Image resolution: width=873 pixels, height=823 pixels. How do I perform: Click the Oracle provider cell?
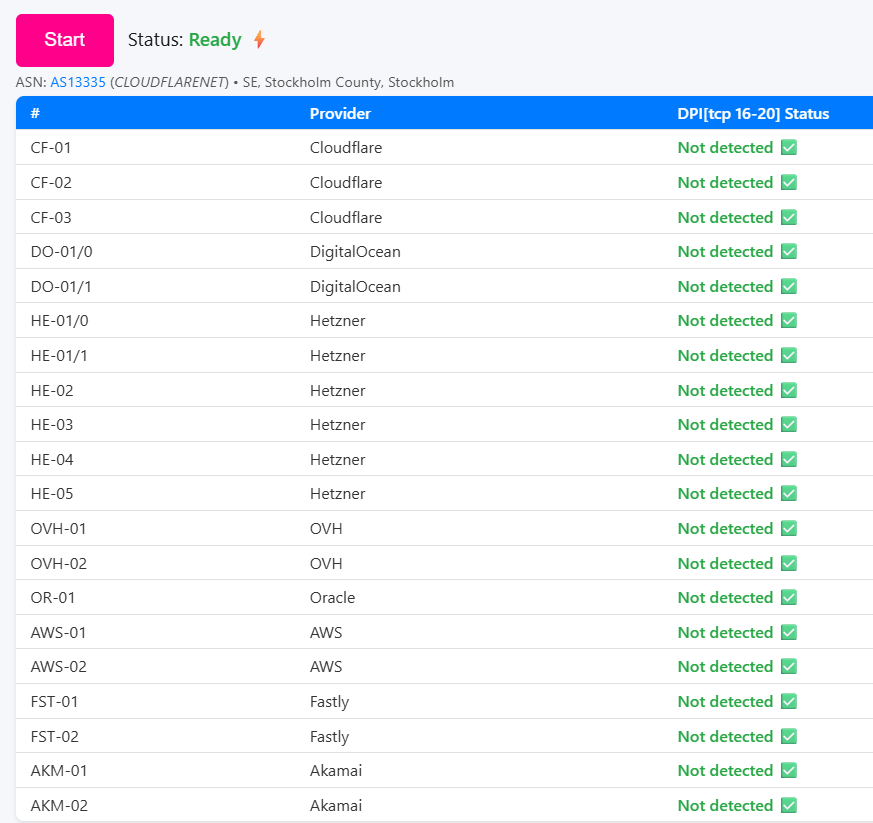coord(332,598)
